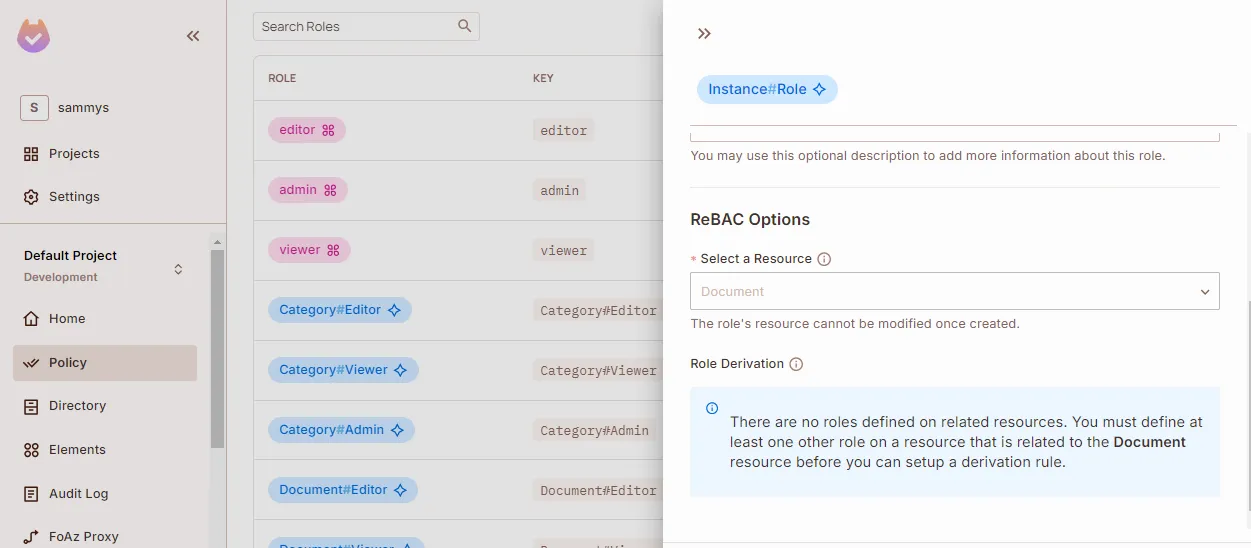Viewport: 1251px width, 548px height.
Task: Select the admin role badge
Action: point(307,190)
